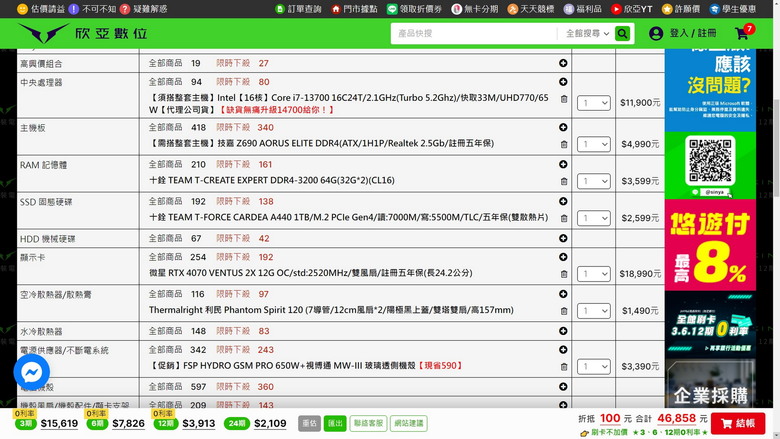Open quantity dropdown for CARDEA A440 SSD
Viewport: 780px width, 439px height.
[593, 218]
